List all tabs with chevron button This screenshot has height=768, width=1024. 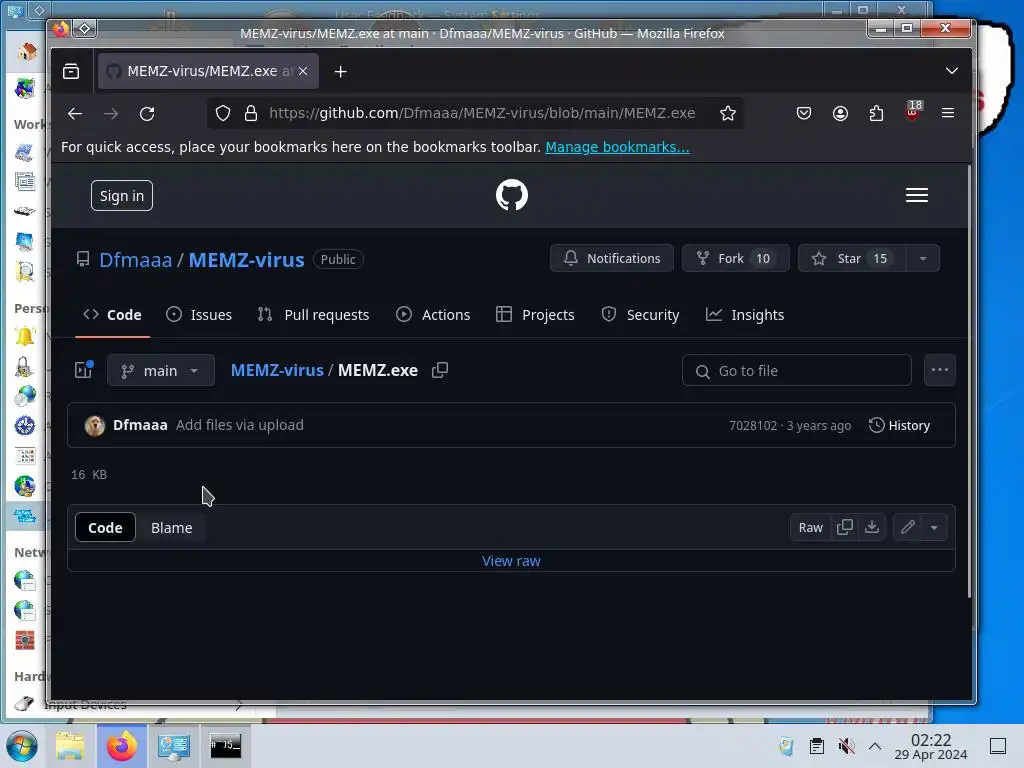point(952,71)
